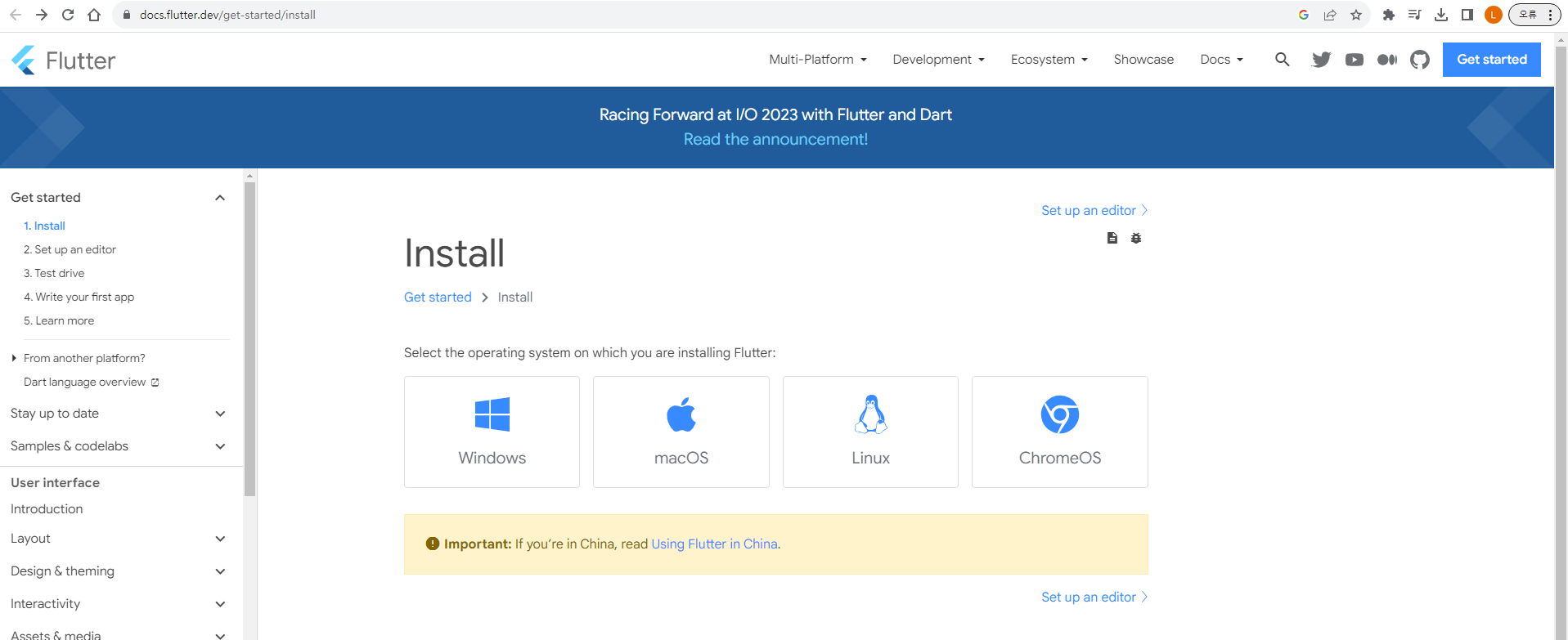Open Flutter's YouTube channel icon
Screen dimensions: 1568x640
click(x=1355, y=60)
